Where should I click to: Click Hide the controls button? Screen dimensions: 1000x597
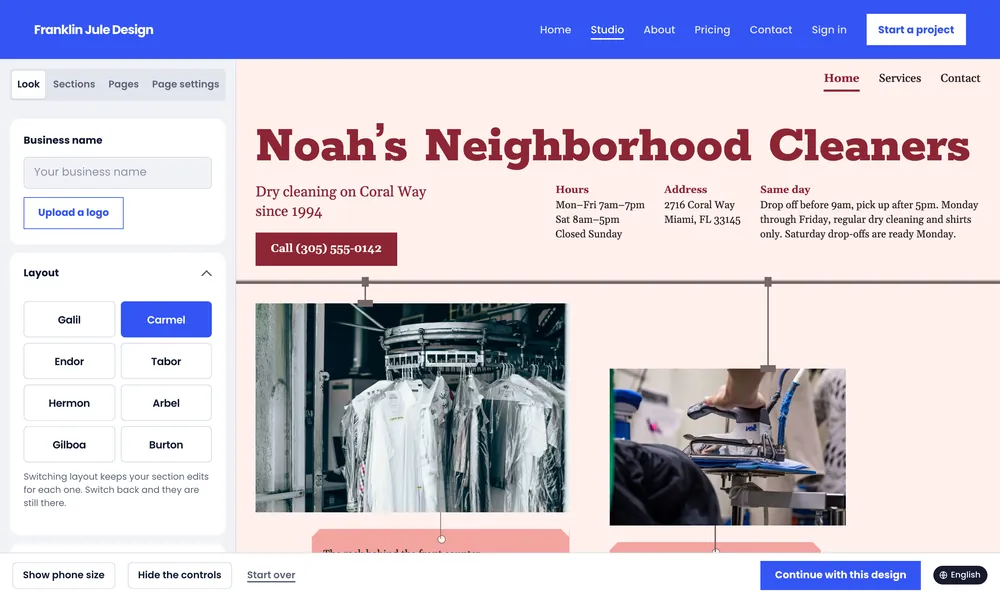tap(180, 575)
